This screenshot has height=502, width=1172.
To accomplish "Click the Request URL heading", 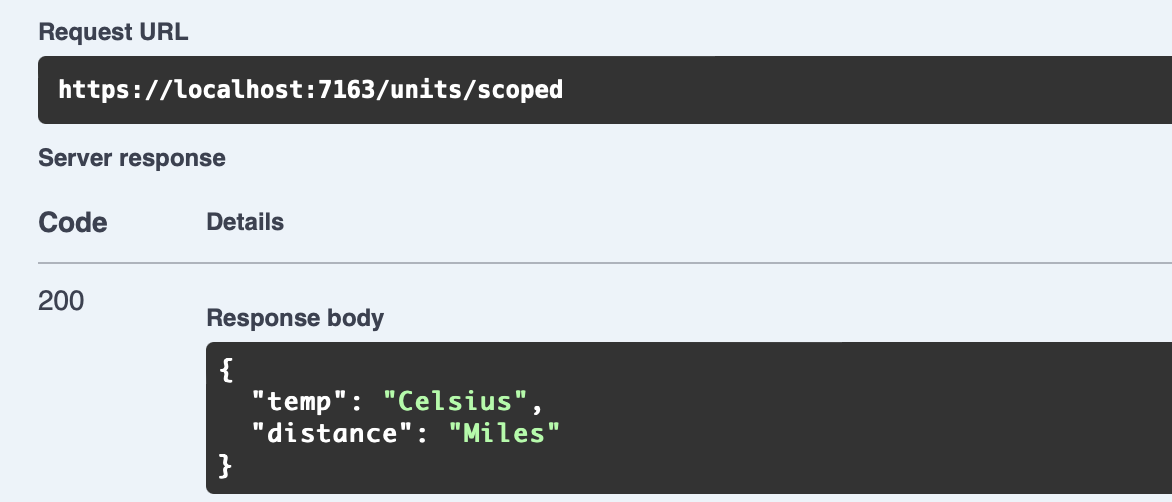I will [x=113, y=32].
